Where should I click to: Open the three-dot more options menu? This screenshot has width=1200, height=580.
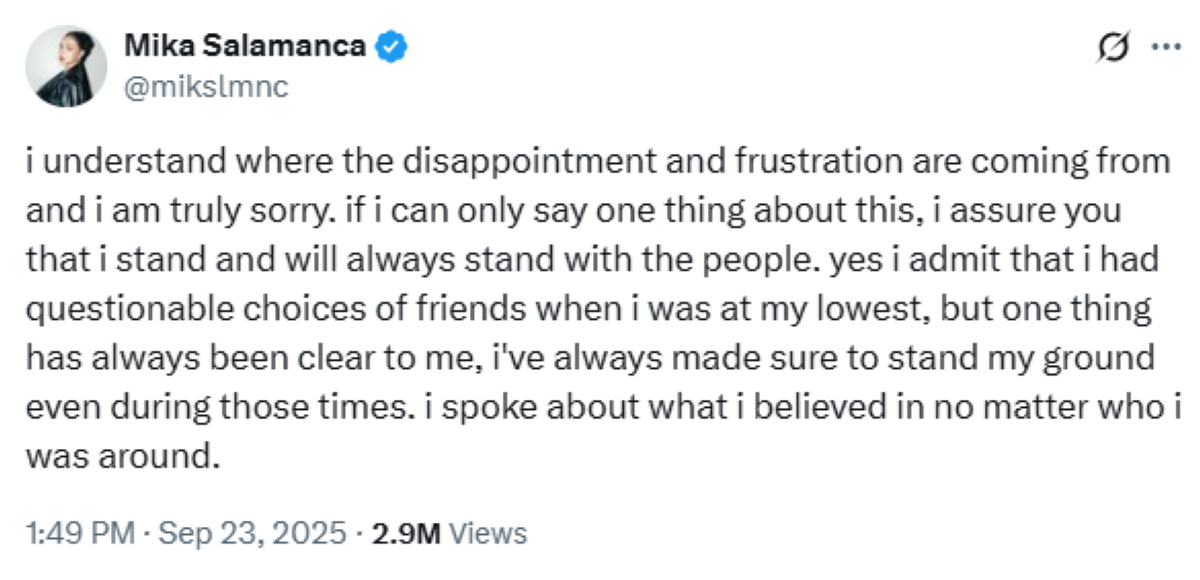click(x=1165, y=48)
